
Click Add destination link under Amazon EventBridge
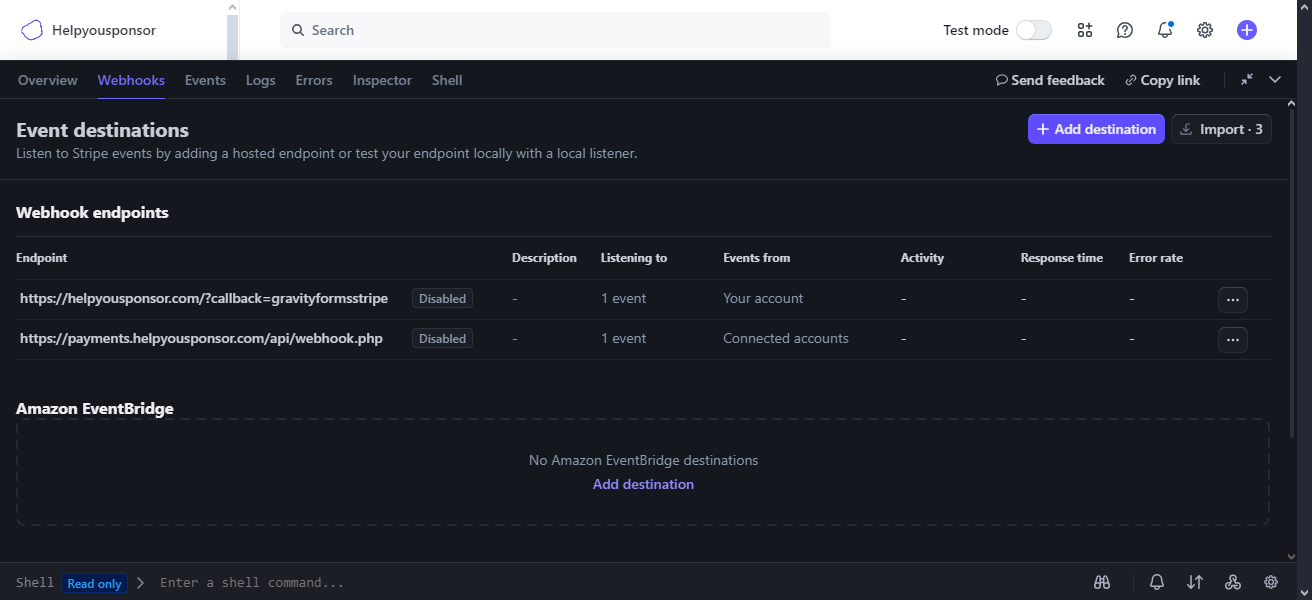643,484
